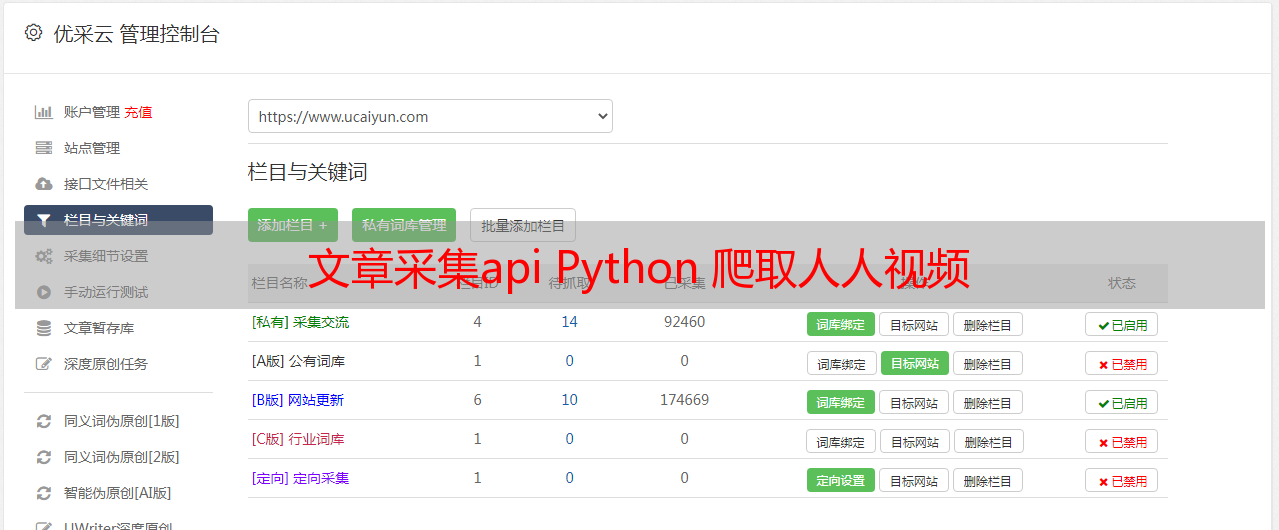Viewport: 1279px width, 530px height.
Task: Click the collected count 92460
Action: point(684,322)
